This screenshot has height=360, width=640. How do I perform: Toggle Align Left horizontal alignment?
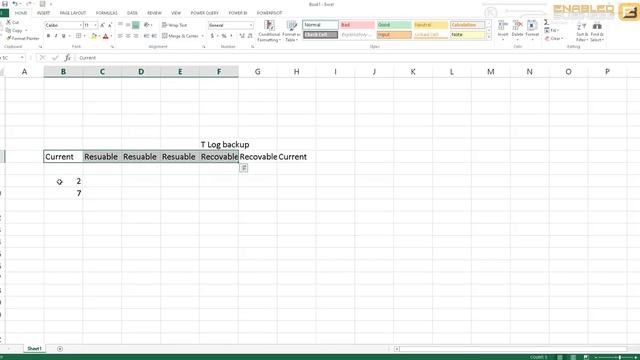(120, 36)
